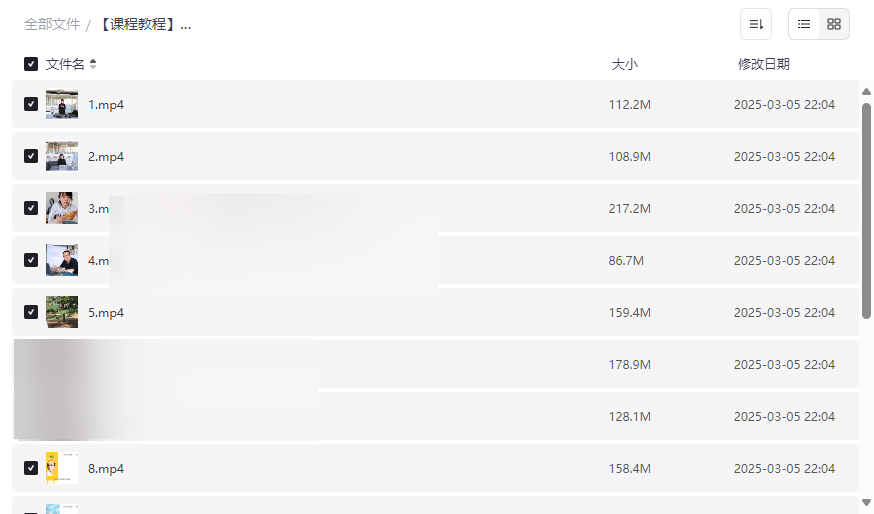Uncheck the 2.mp4 file checkbox

[31, 156]
